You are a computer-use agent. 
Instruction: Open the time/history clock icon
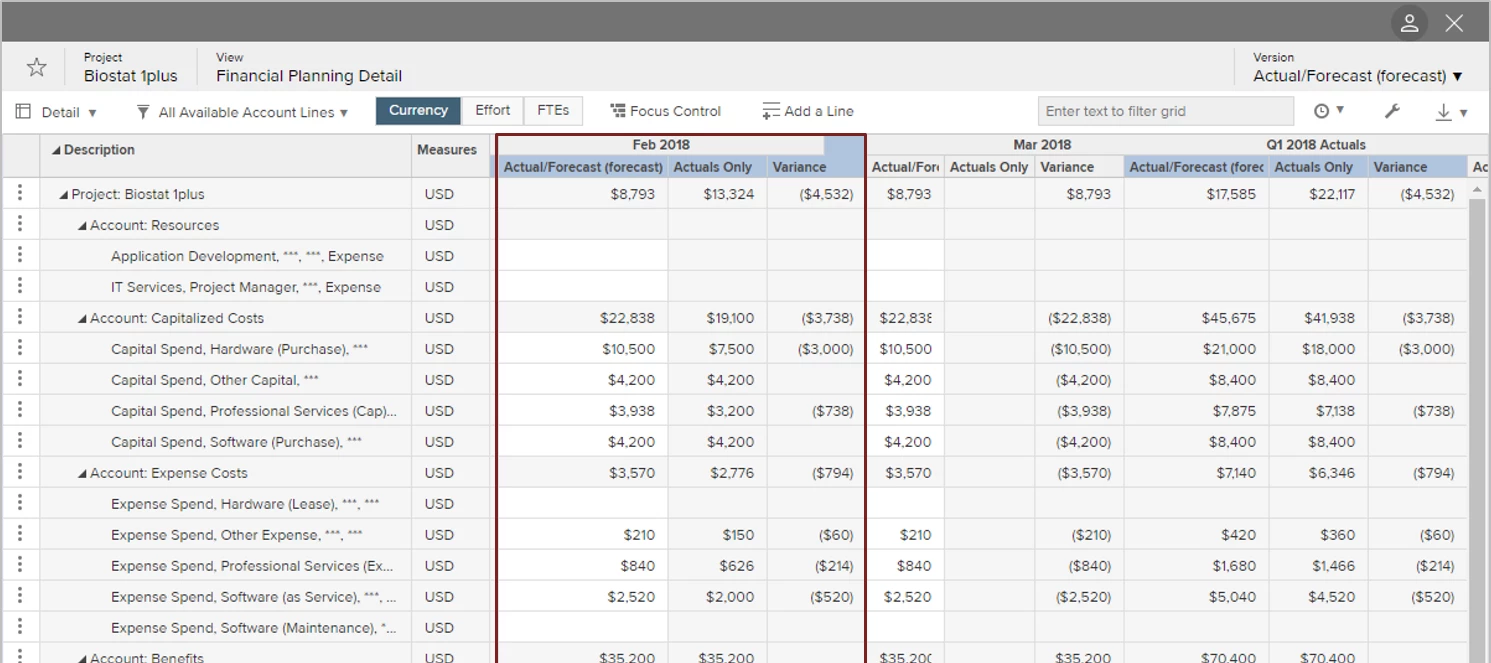(1321, 110)
